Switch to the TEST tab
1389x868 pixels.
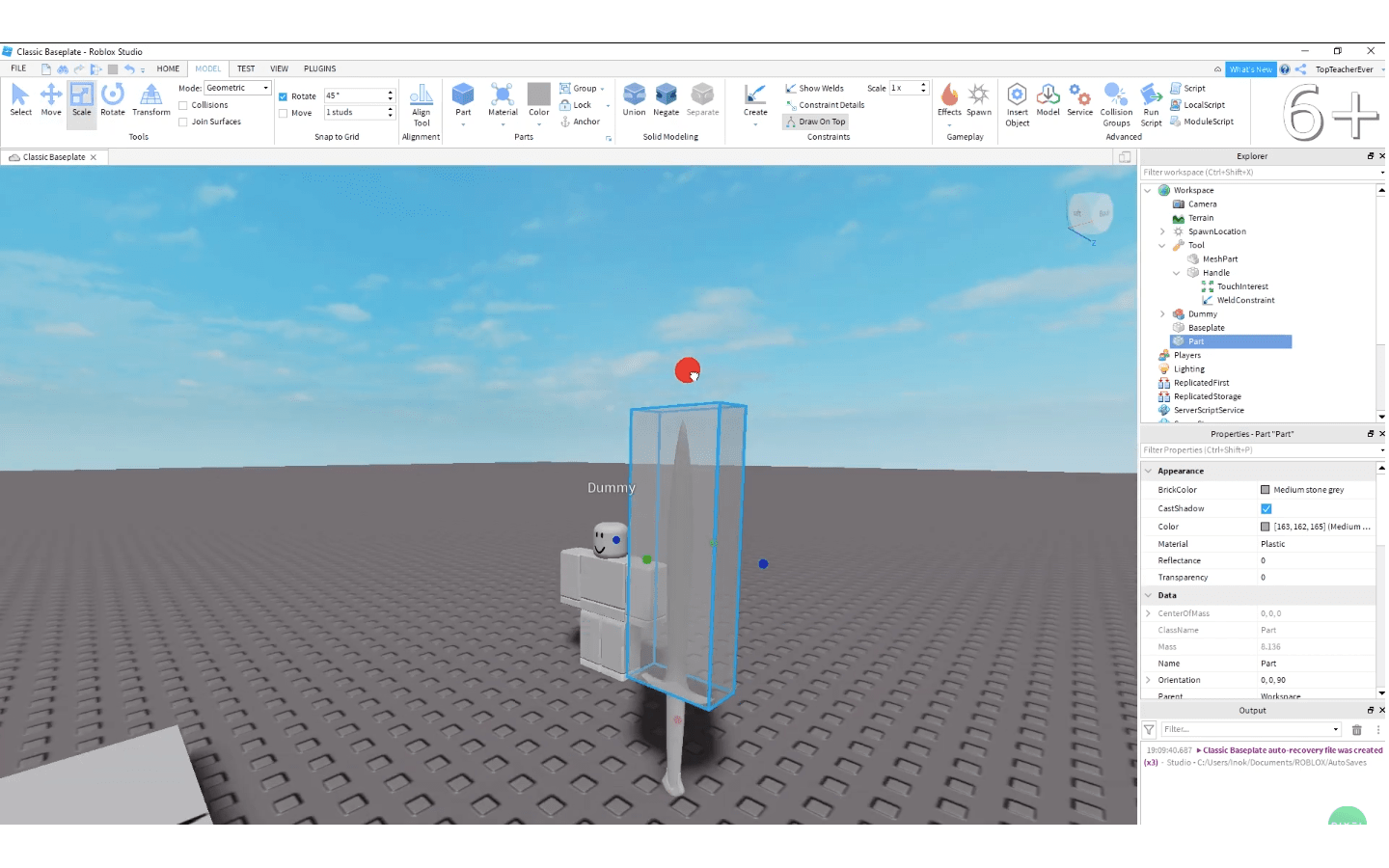[x=246, y=68]
